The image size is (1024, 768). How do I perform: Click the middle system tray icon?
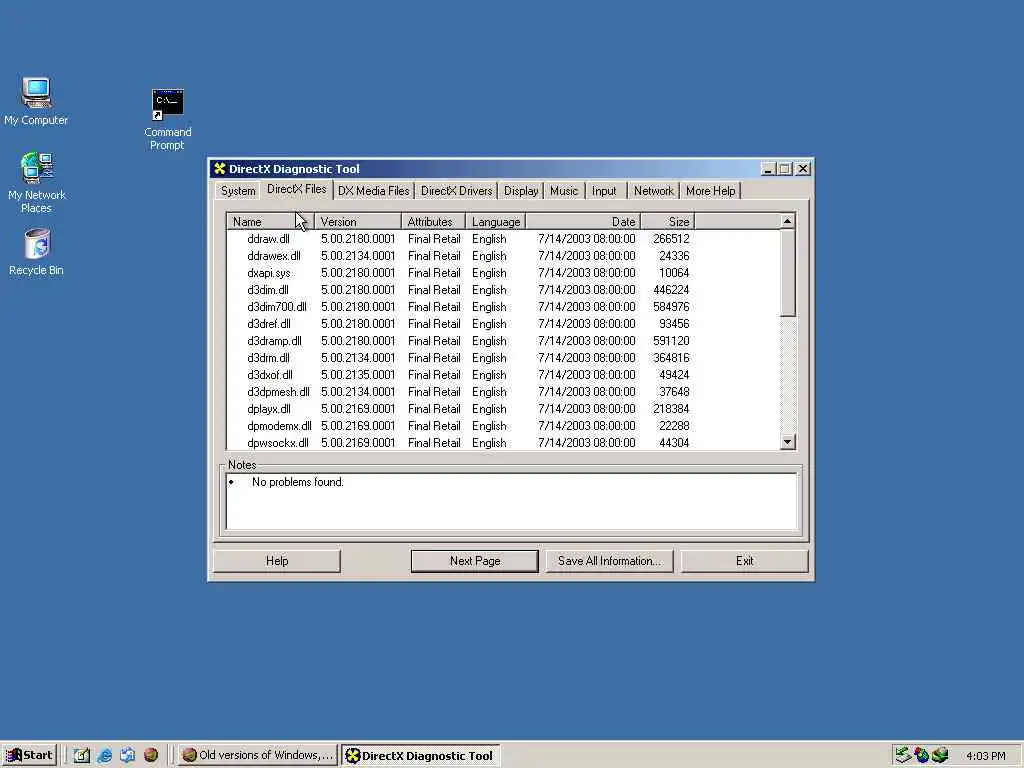tap(921, 755)
